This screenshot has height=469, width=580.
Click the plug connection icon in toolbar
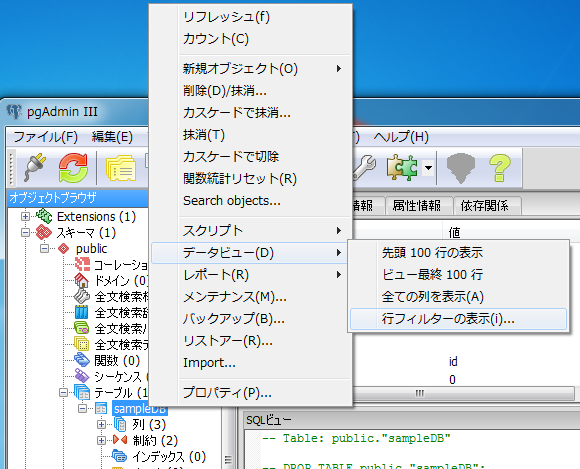click(35, 168)
